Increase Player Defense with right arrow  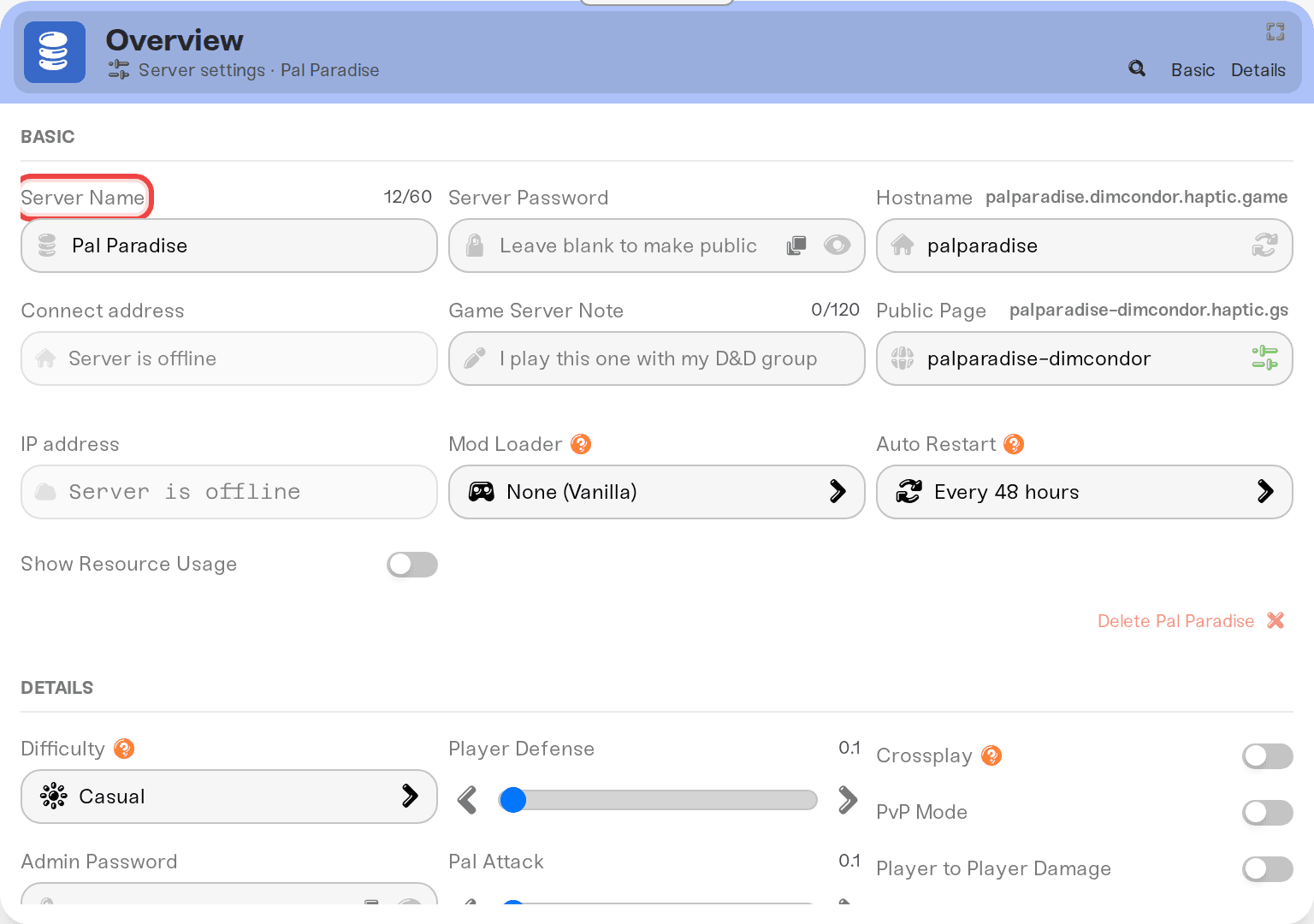[x=848, y=800]
